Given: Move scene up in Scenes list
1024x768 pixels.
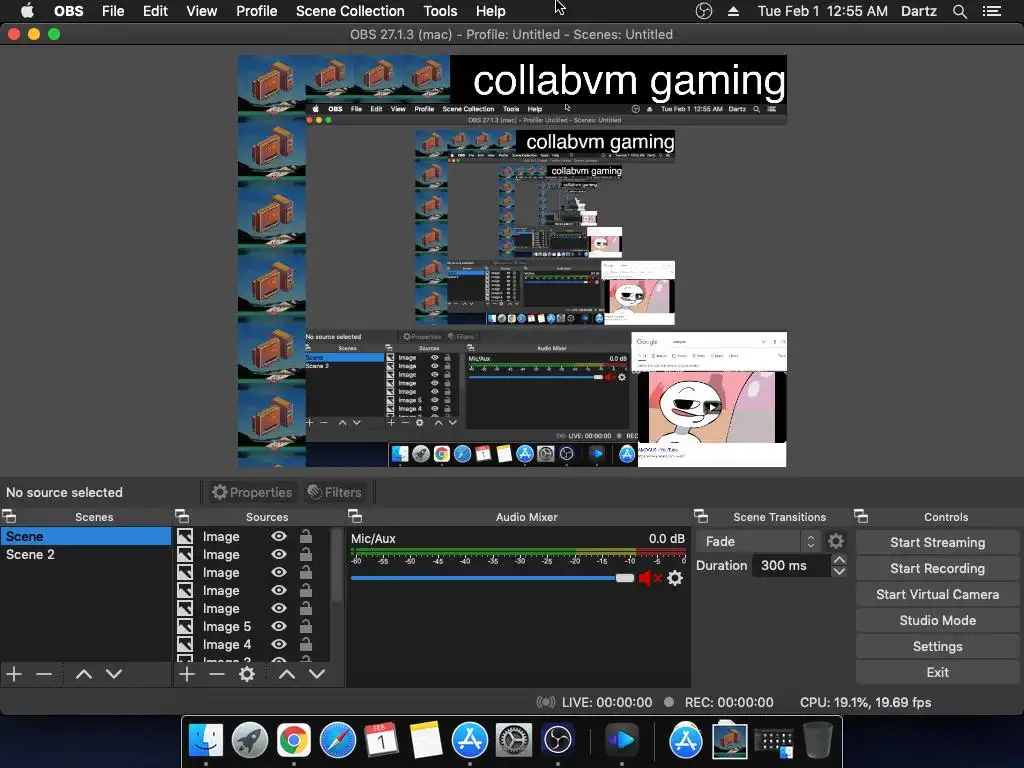Looking at the screenshot, I should [84, 674].
